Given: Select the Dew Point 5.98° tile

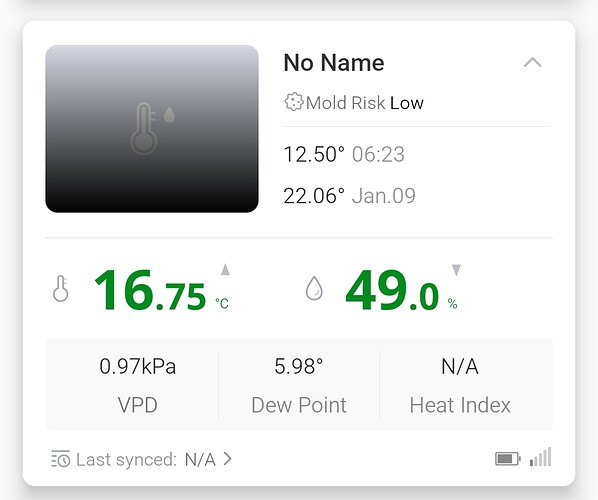Looking at the screenshot, I should coord(299,384).
